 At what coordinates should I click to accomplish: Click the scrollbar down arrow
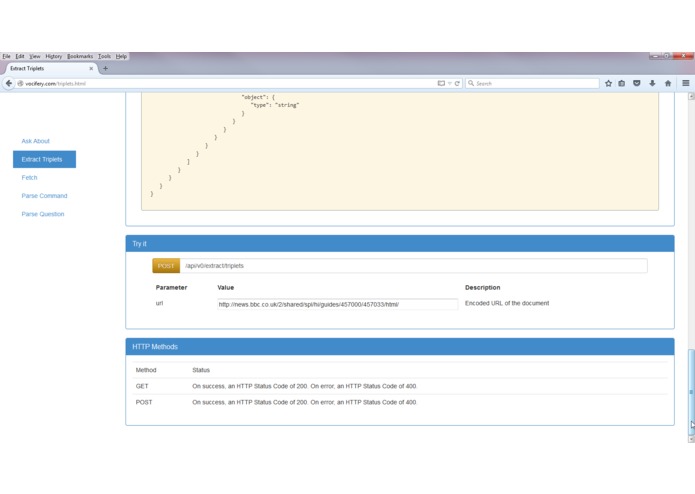click(691, 439)
